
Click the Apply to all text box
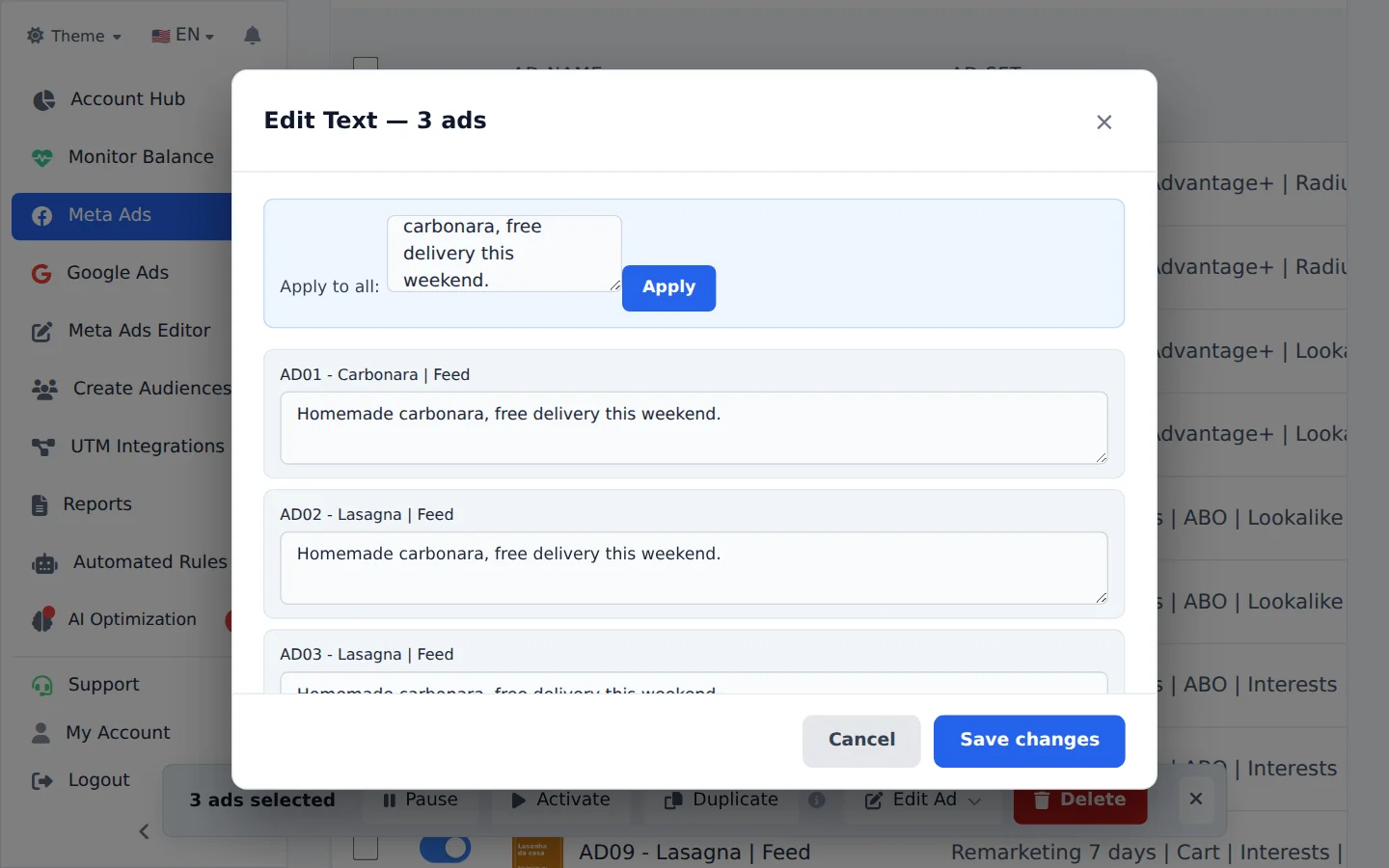pos(504,254)
